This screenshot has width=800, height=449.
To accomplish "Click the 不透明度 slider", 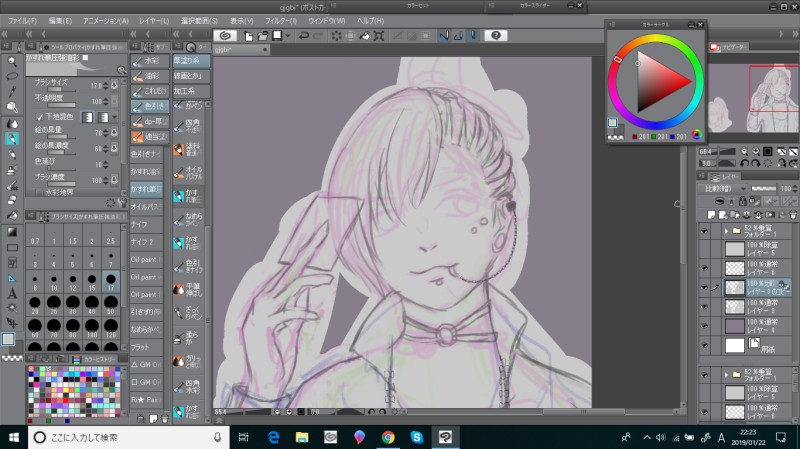I will point(61,105).
